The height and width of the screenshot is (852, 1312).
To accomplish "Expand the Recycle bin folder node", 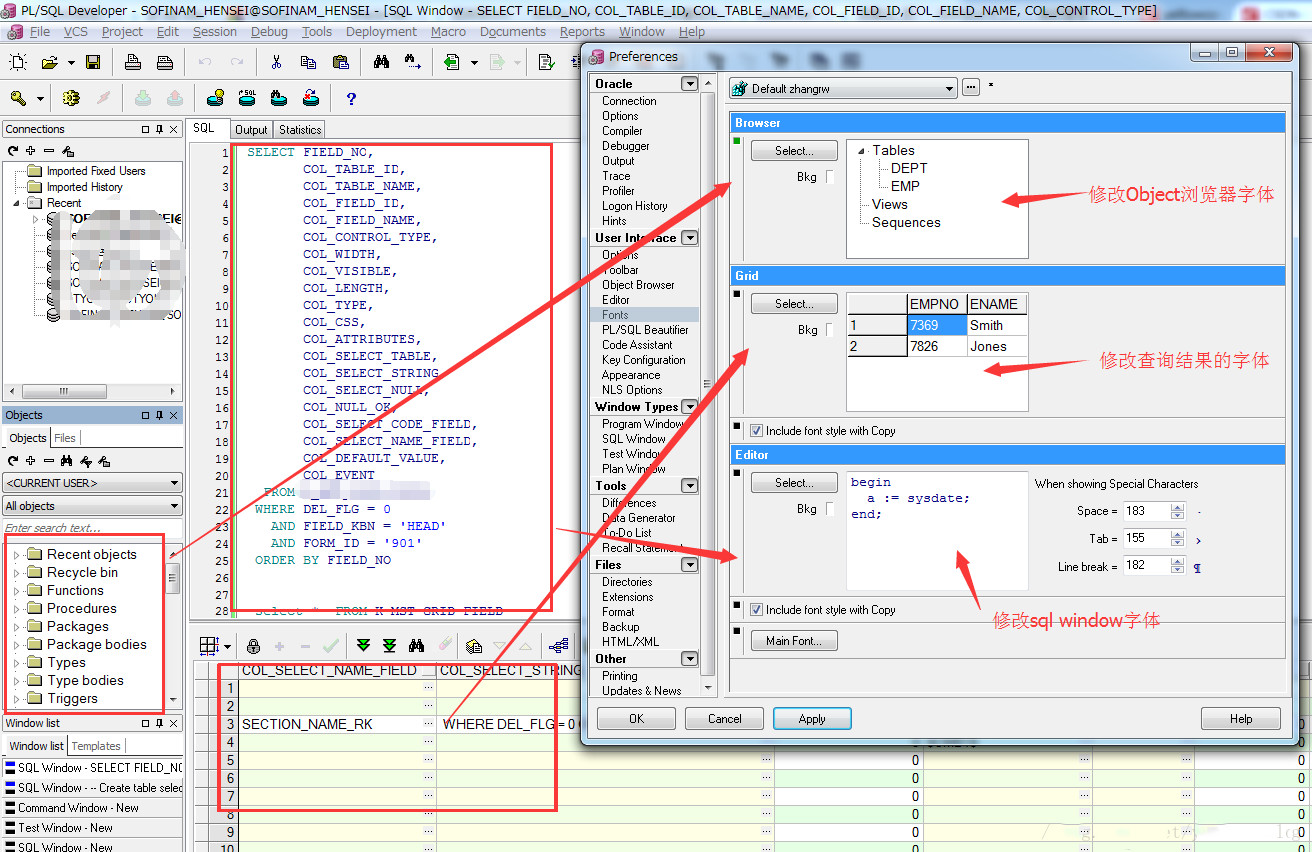I will point(16,573).
